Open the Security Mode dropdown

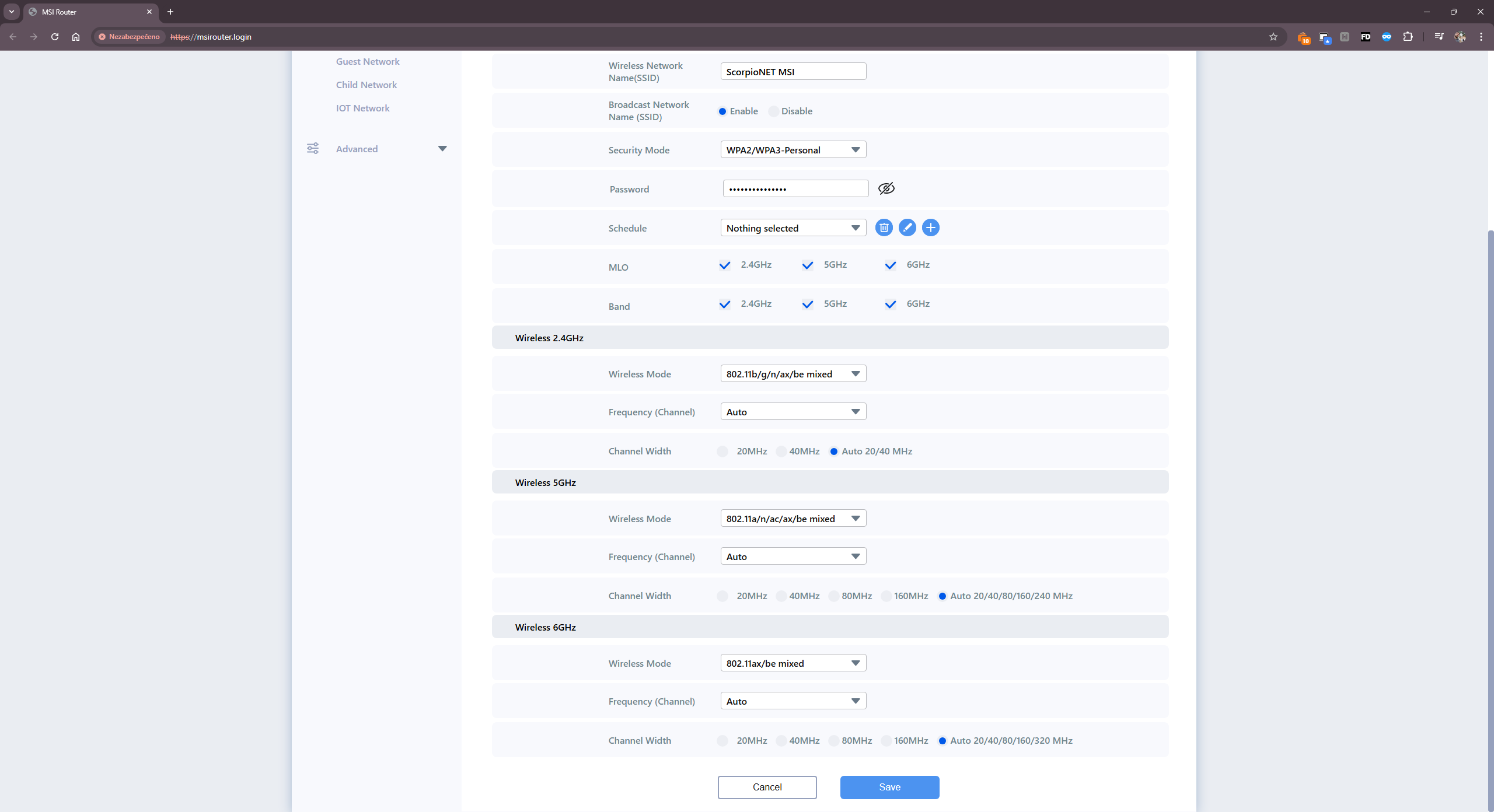(793, 150)
